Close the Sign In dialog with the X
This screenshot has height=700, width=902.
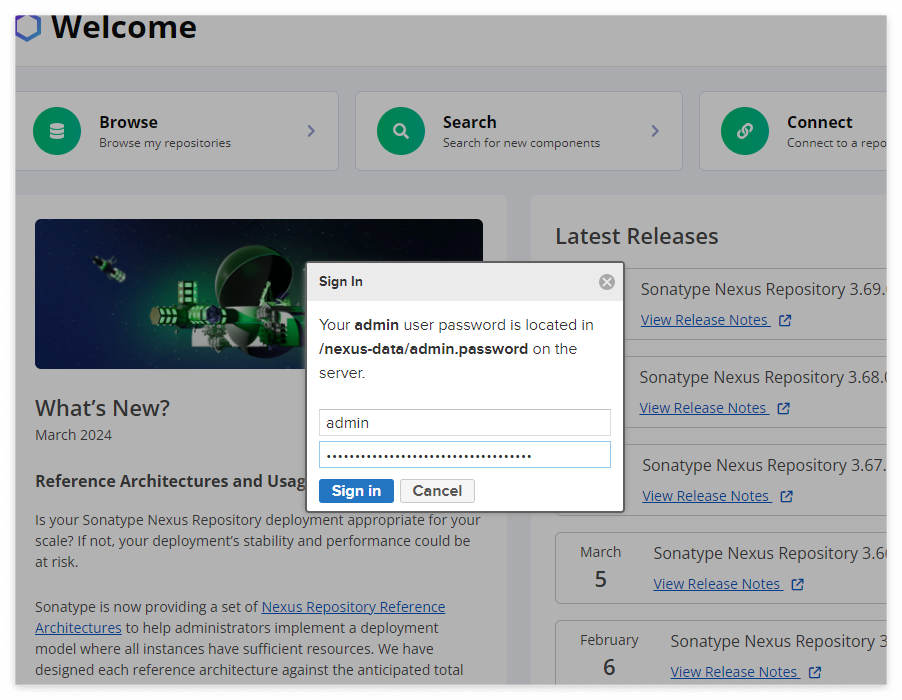click(606, 282)
